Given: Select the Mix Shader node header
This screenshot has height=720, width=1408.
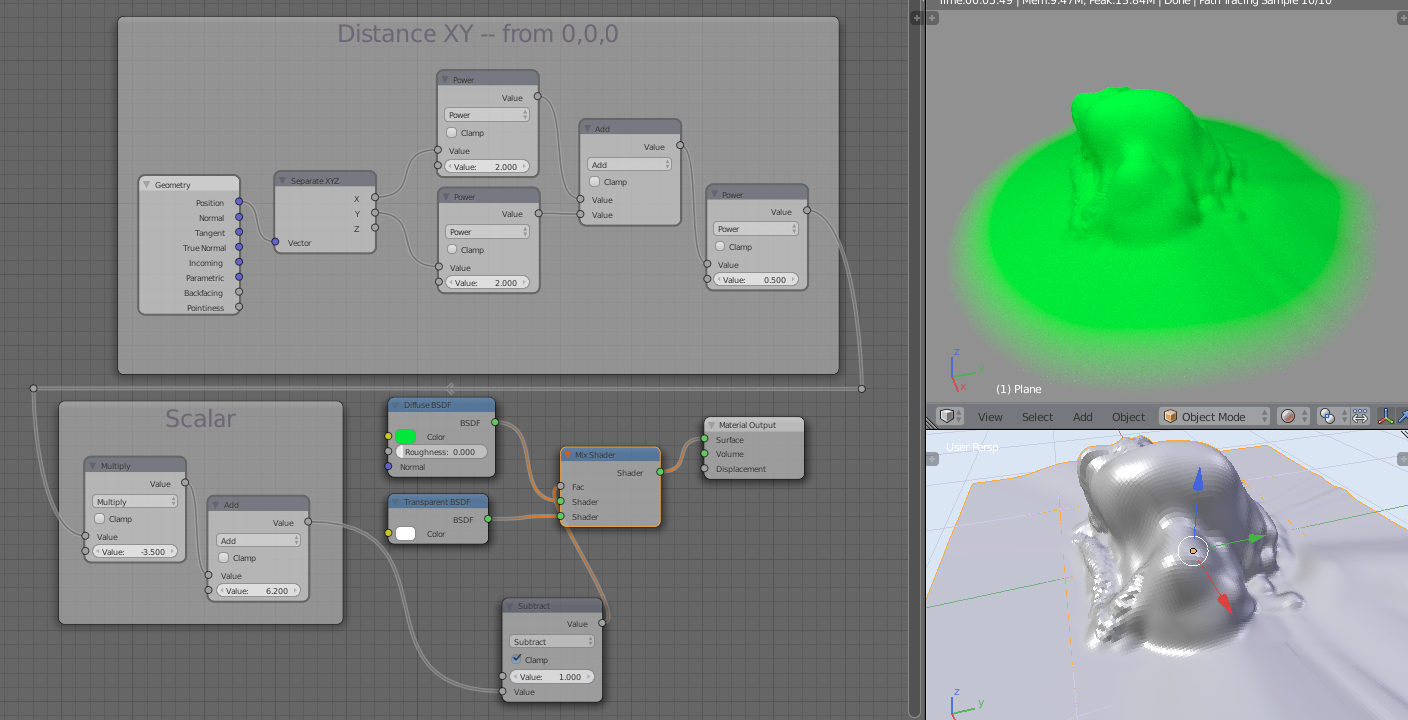Looking at the screenshot, I should pos(610,455).
